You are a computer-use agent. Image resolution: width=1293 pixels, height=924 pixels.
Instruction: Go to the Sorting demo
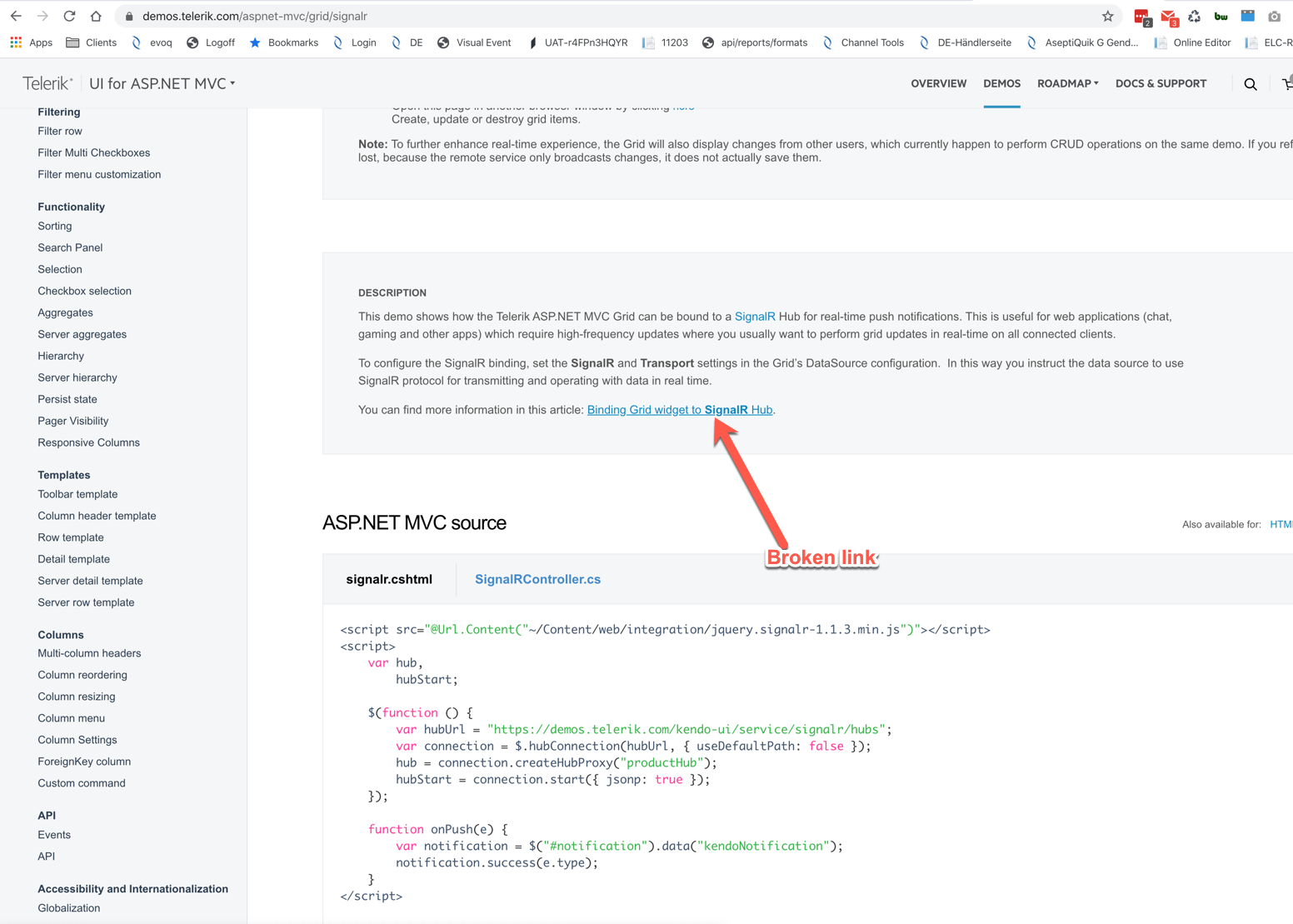point(55,226)
